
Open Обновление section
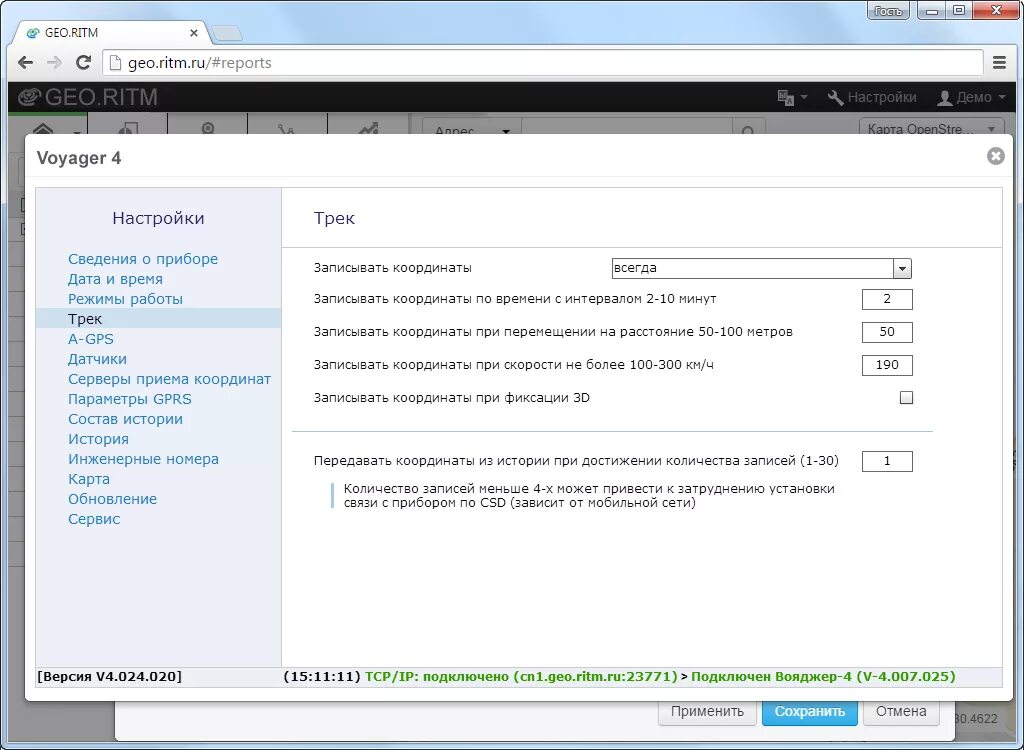coord(112,498)
